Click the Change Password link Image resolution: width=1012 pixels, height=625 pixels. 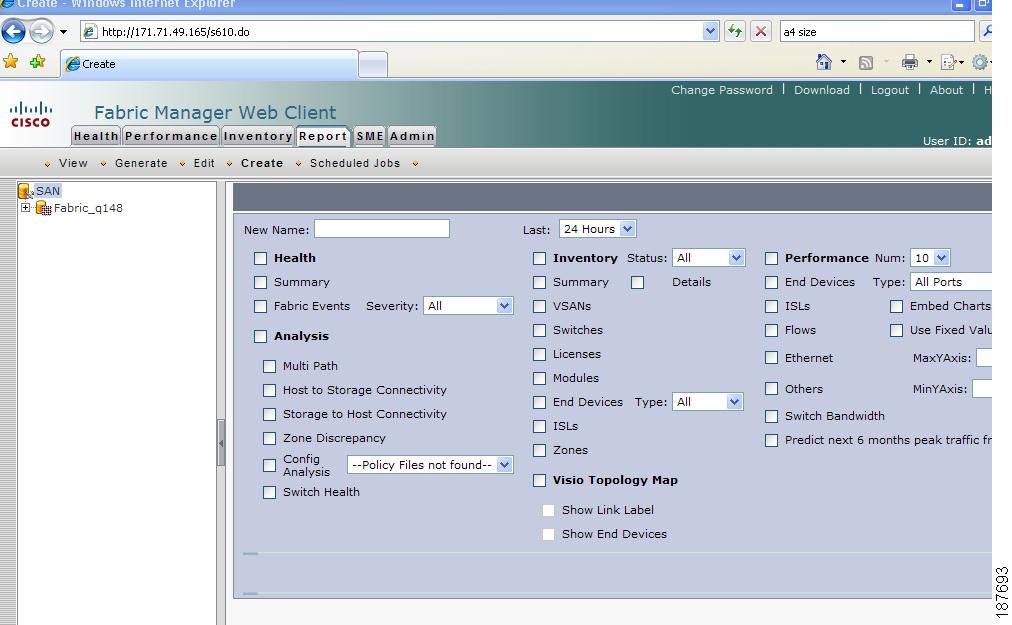click(x=722, y=90)
